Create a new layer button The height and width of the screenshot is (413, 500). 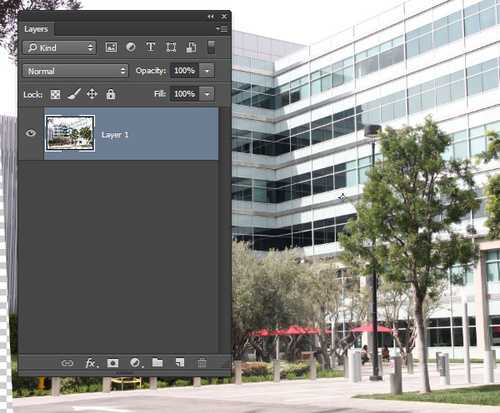pos(180,363)
